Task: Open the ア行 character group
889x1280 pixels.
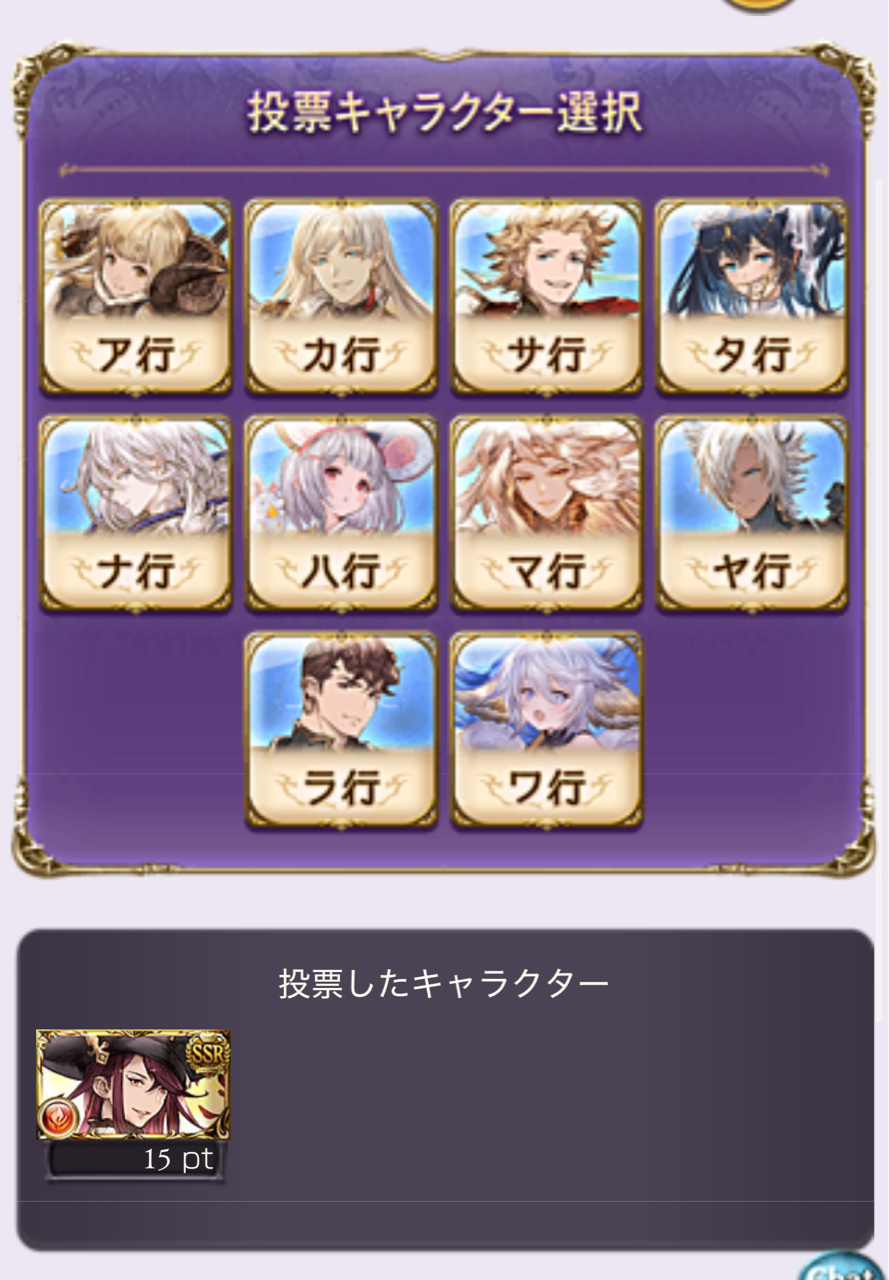Action: pos(135,296)
